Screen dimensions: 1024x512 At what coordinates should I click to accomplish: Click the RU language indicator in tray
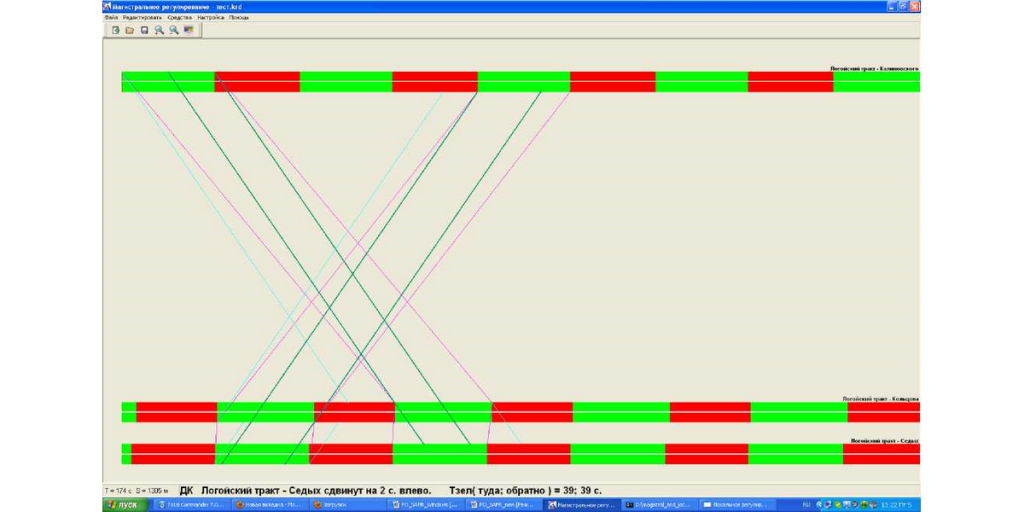click(806, 505)
